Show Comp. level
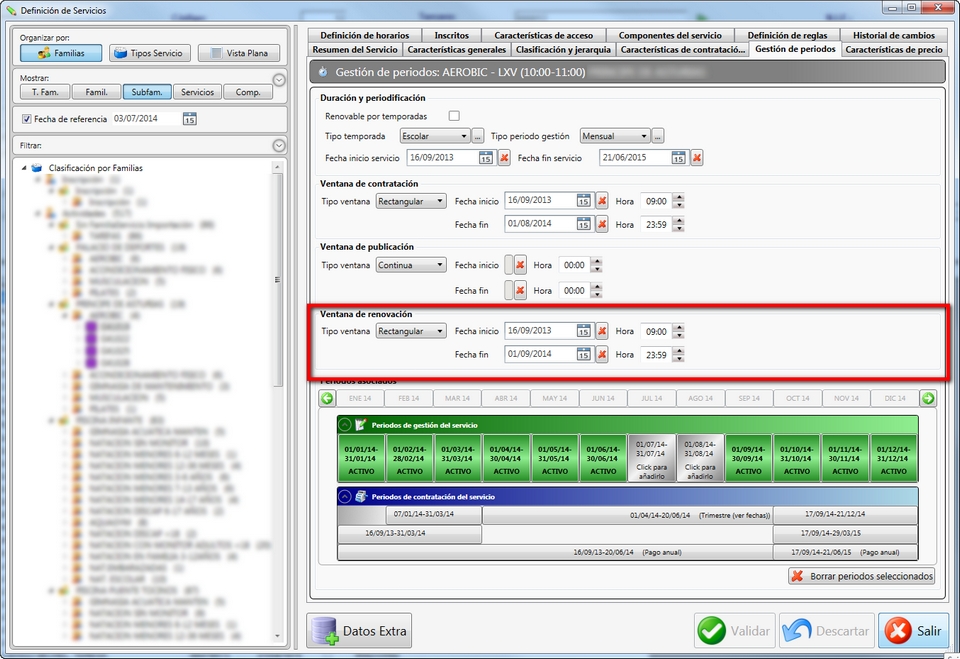 247,92
